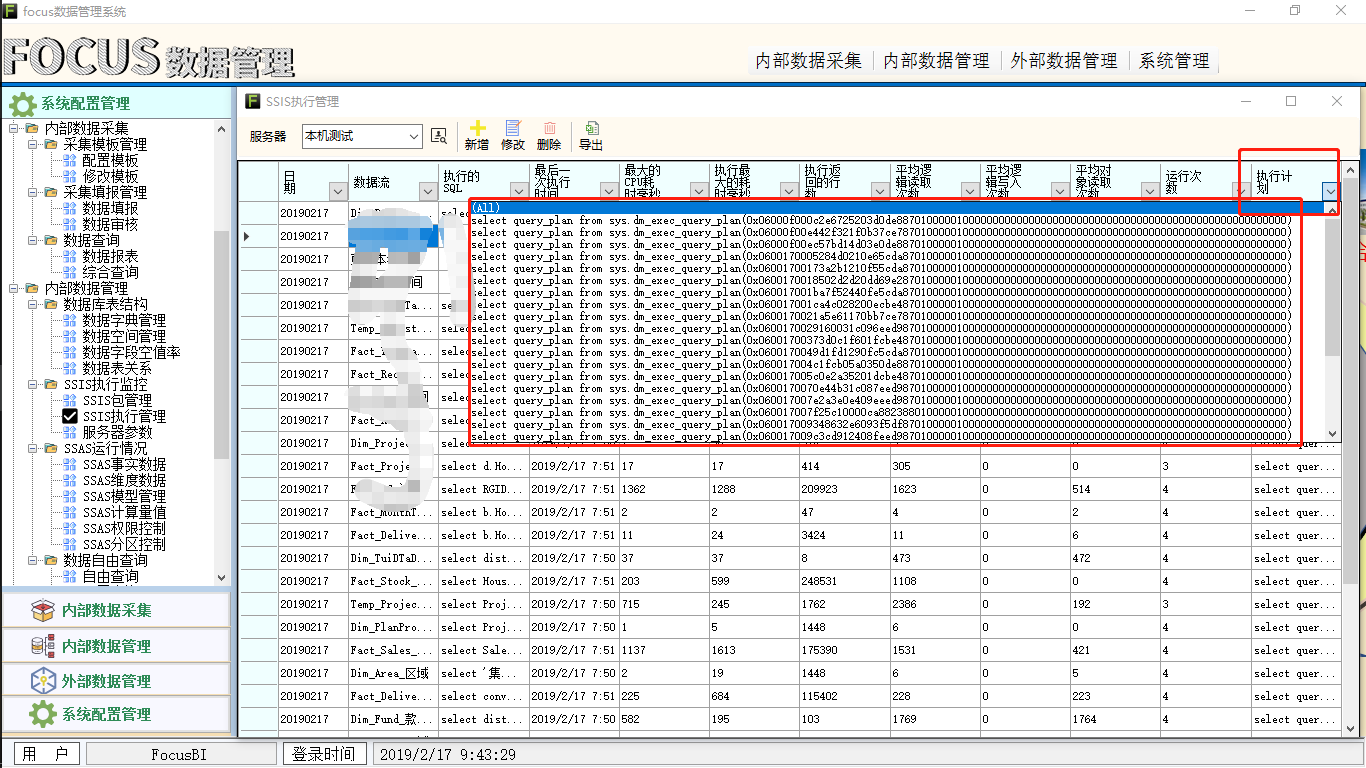Click the login time 2019/2/17 9:43:29
Viewport: 1366px width, 768px height.
[448, 755]
